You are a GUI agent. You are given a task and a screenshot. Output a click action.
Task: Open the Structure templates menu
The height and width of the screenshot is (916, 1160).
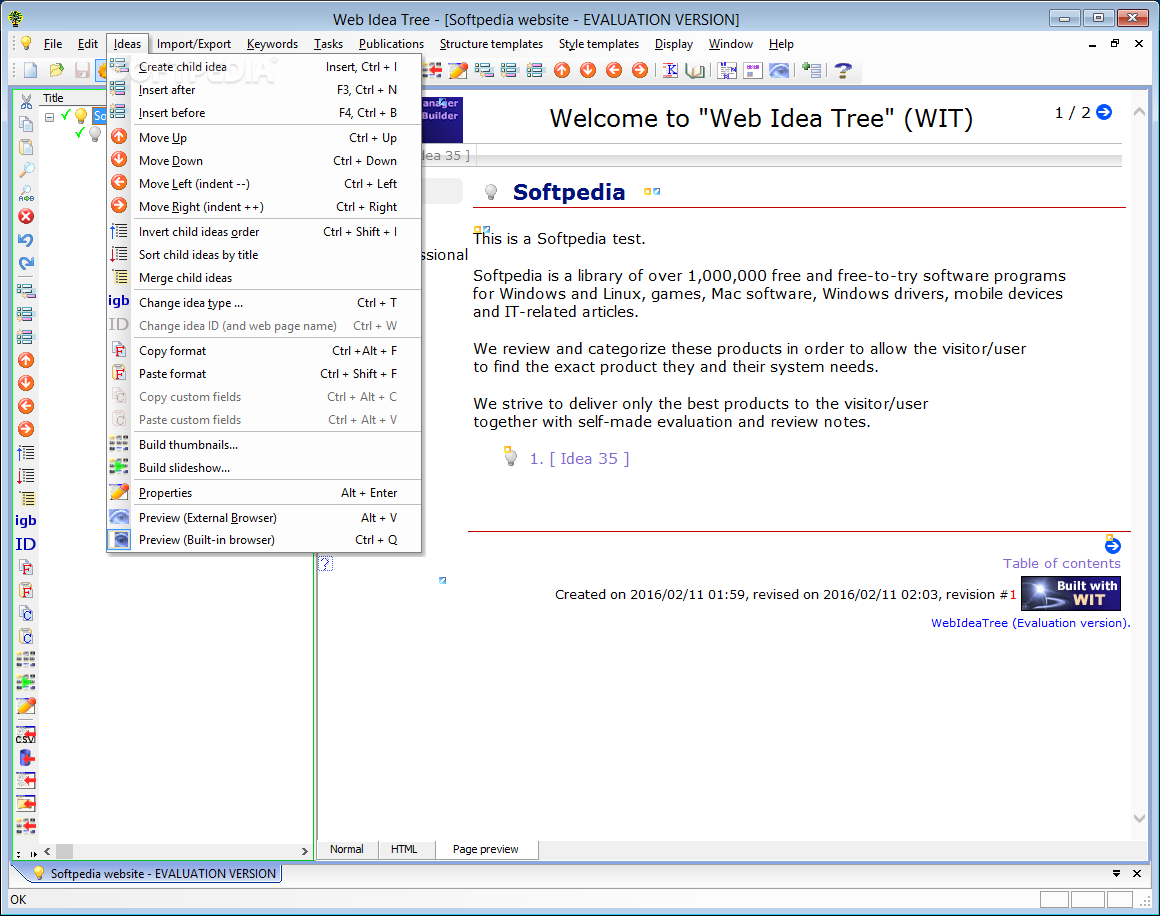pyautogui.click(x=491, y=44)
